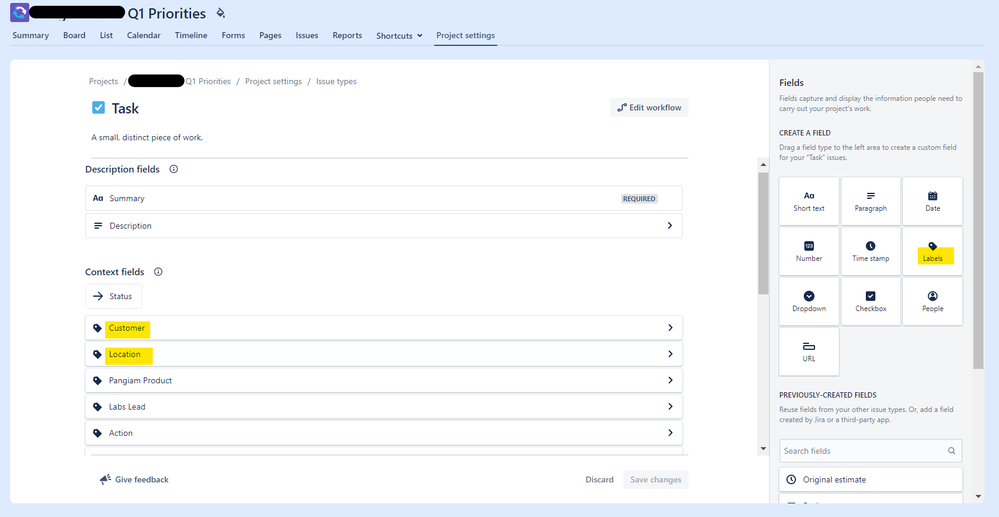The width and height of the screenshot is (999, 517).
Task: Switch to the Calendar tab
Action: pos(143,36)
